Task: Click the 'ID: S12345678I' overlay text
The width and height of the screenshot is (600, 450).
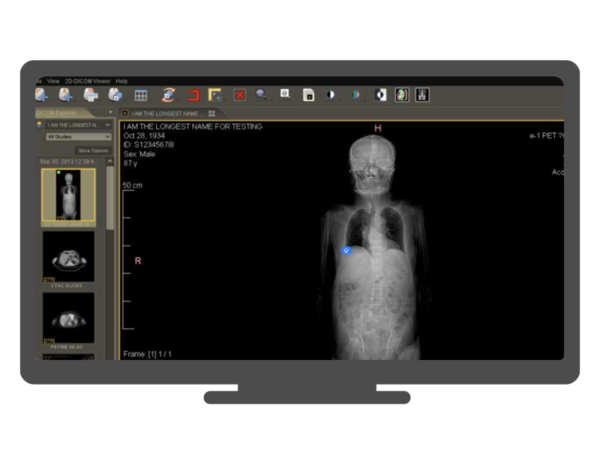Action: pyautogui.click(x=148, y=145)
